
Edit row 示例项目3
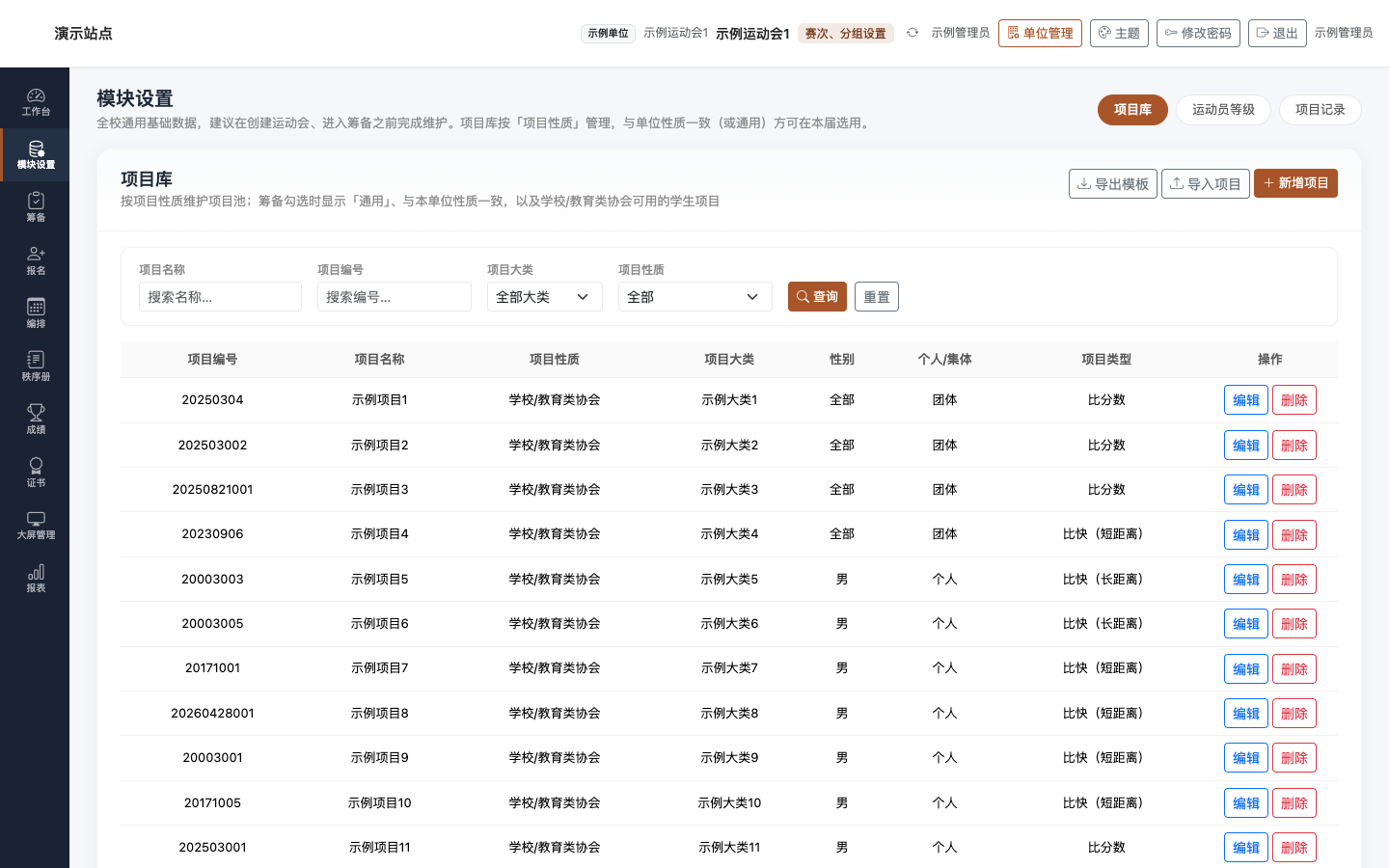(x=1246, y=490)
